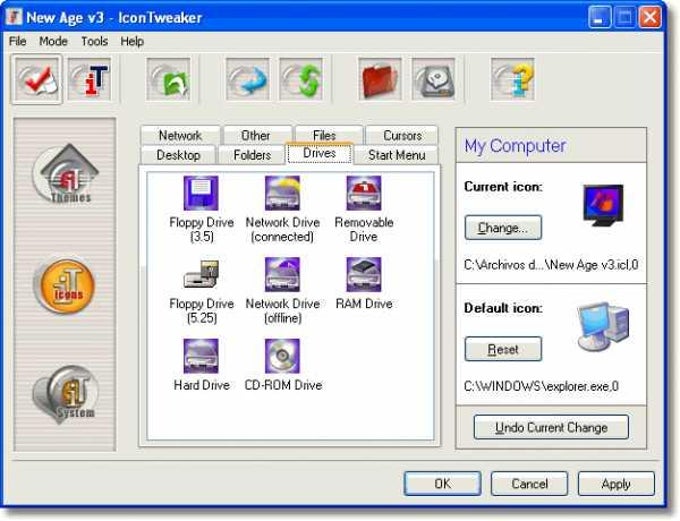Click the green curved-arrow page toolbar icon
The height and width of the screenshot is (521, 680).
tap(168, 79)
